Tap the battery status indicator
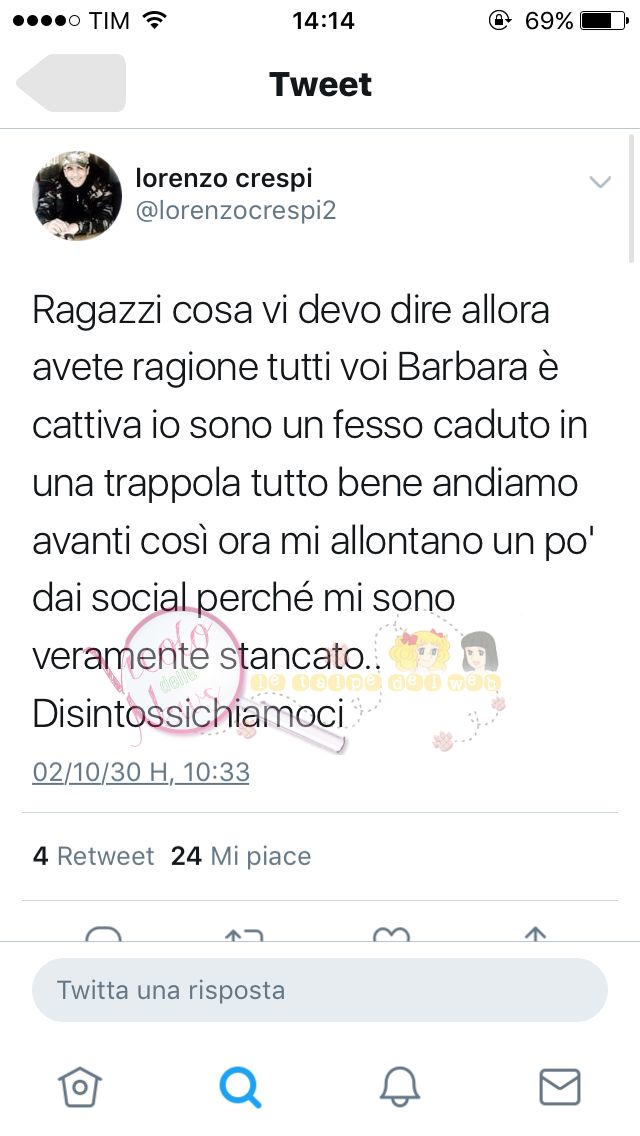The image size is (640, 1136). pos(604,21)
